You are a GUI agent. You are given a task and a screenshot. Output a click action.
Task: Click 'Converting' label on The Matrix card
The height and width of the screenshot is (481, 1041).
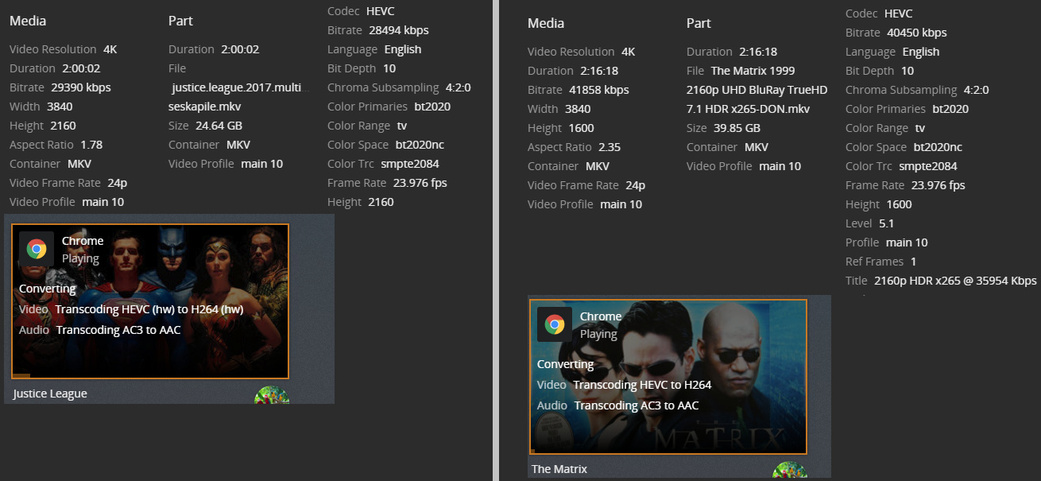point(565,364)
